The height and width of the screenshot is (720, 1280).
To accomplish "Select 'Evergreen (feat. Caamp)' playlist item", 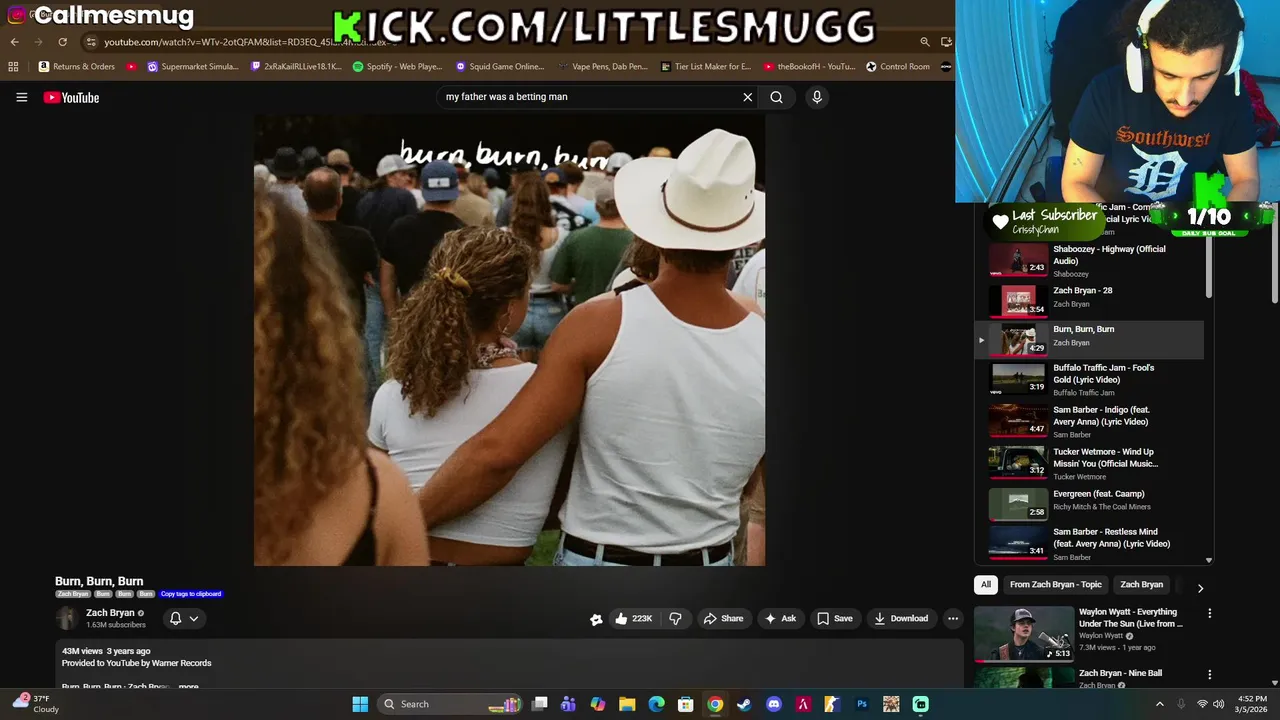I will tap(1090, 504).
